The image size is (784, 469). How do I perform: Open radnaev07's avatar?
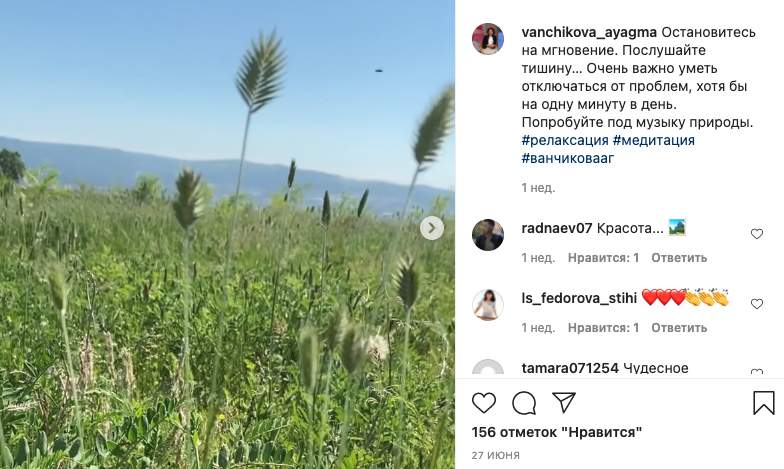coord(488,234)
